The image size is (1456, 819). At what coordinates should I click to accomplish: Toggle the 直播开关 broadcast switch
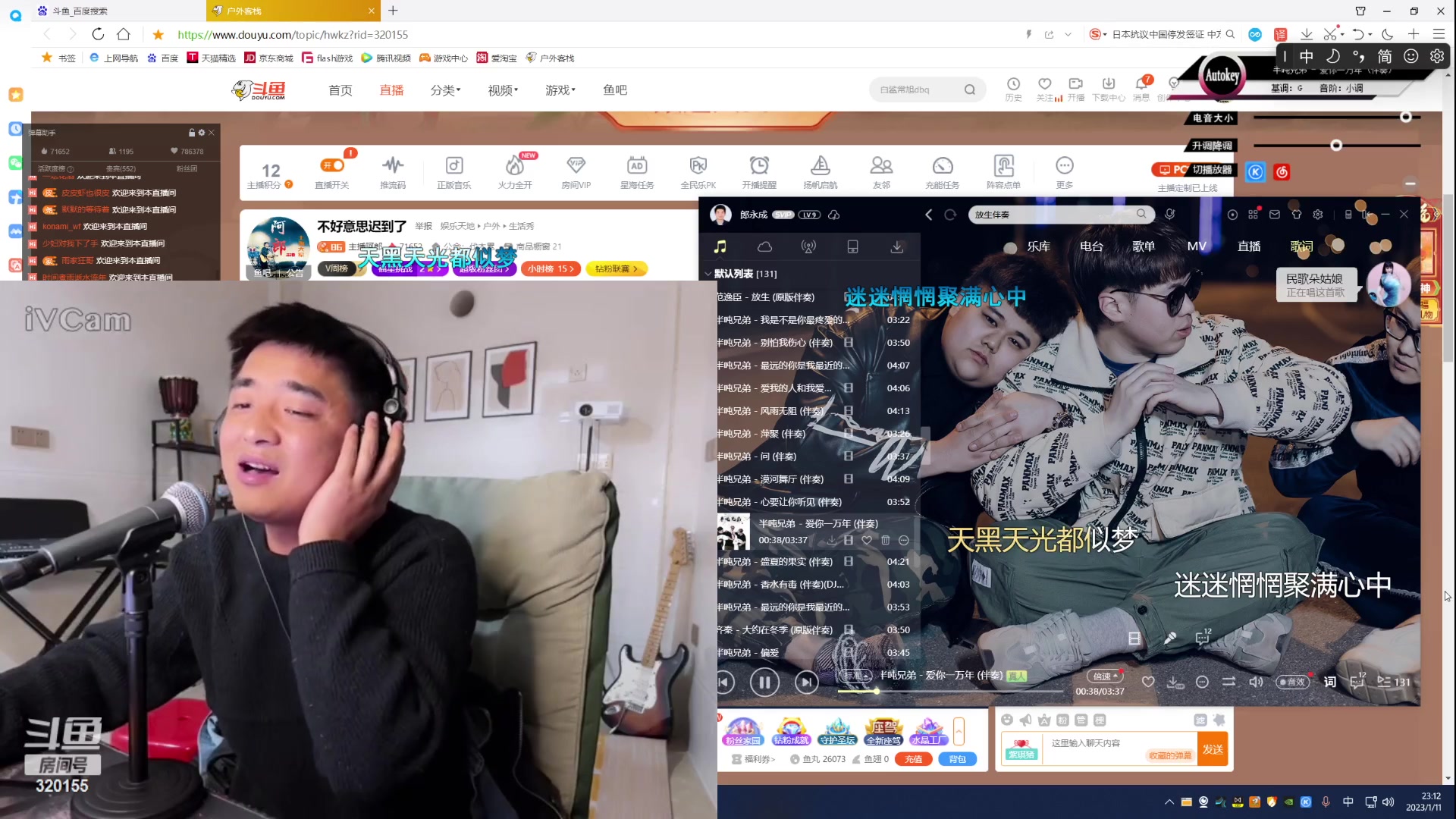click(x=332, y=165)
